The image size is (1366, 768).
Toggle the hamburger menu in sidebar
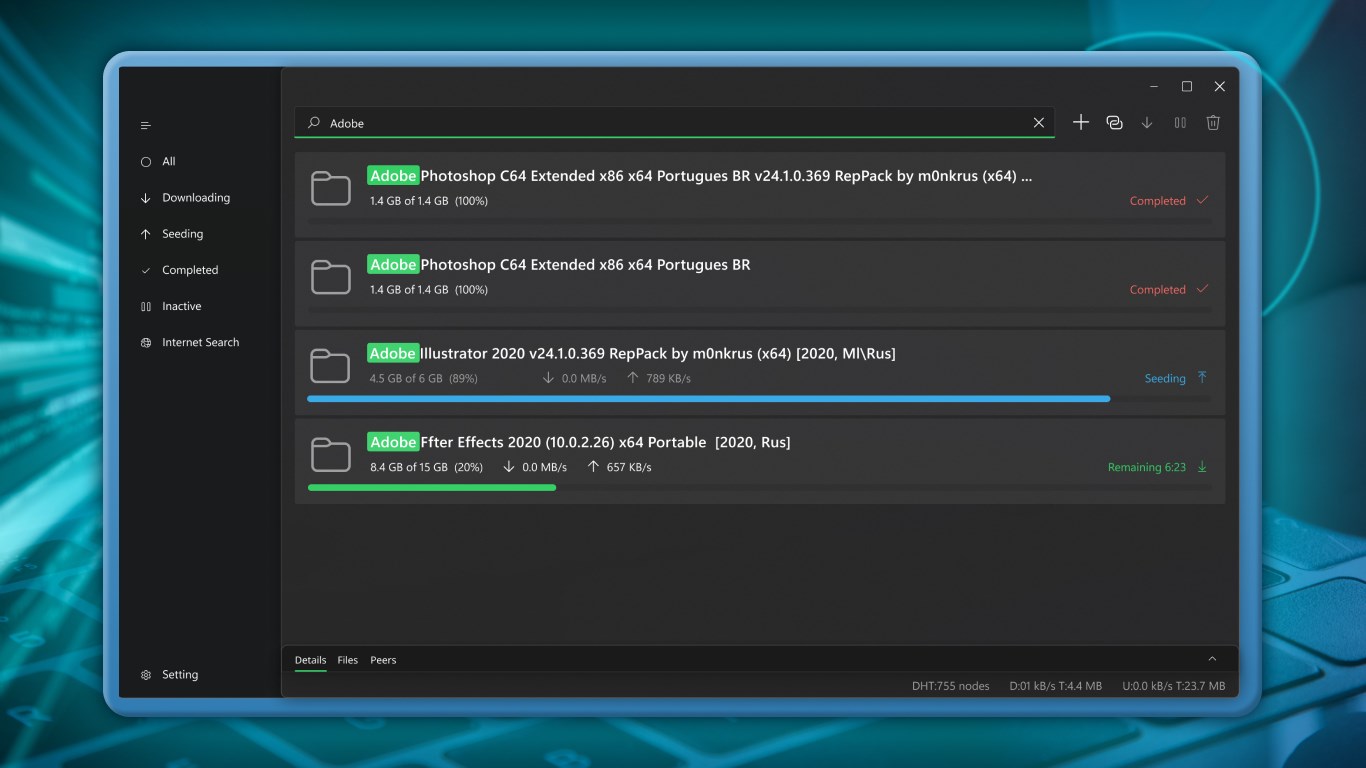click(x=146, y=125)
